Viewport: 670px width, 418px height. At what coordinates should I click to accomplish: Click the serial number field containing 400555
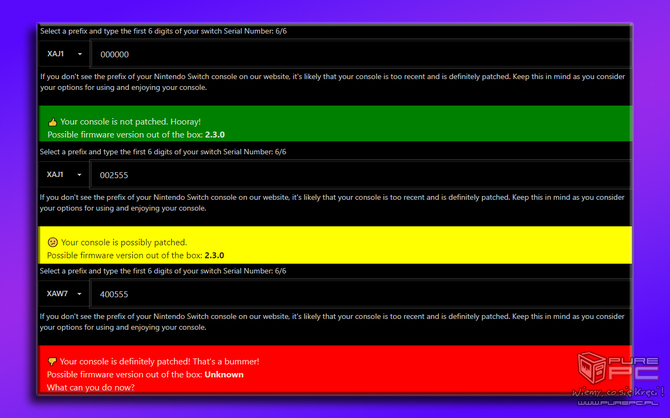[361, 294]
